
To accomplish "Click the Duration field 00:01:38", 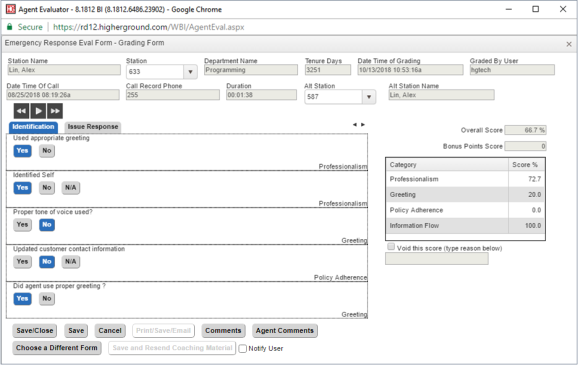I will point(261,95).
